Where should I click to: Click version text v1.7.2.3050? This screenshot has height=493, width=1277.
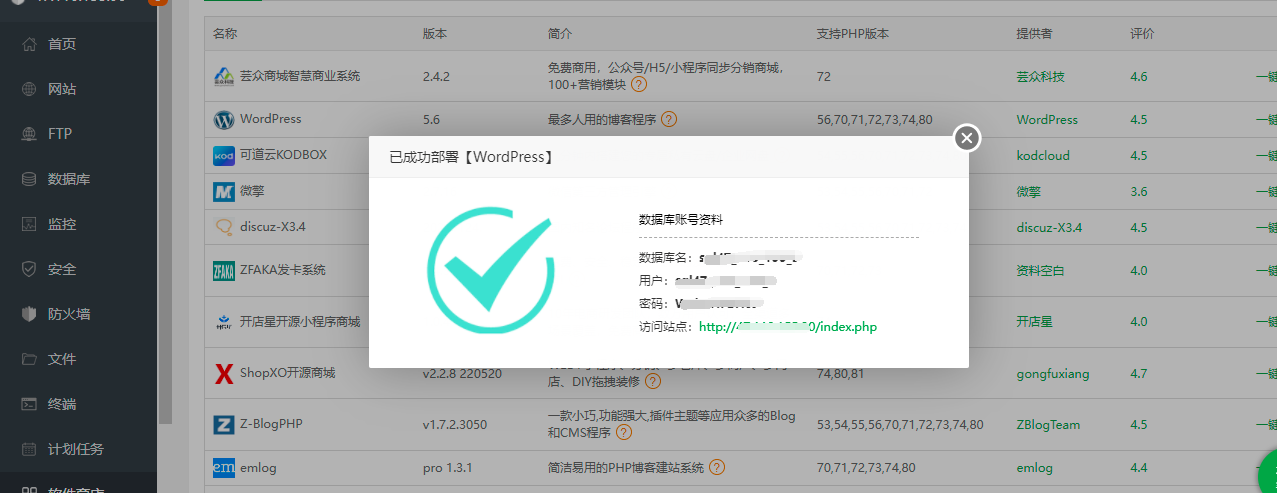tap(455, 424)
